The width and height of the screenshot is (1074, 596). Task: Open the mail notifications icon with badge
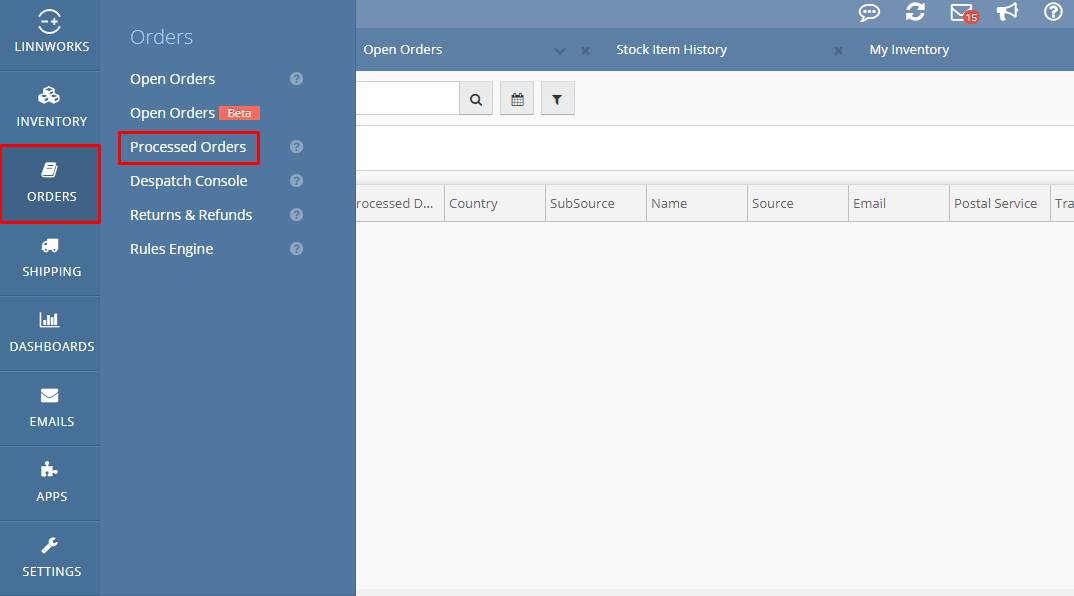964,13
